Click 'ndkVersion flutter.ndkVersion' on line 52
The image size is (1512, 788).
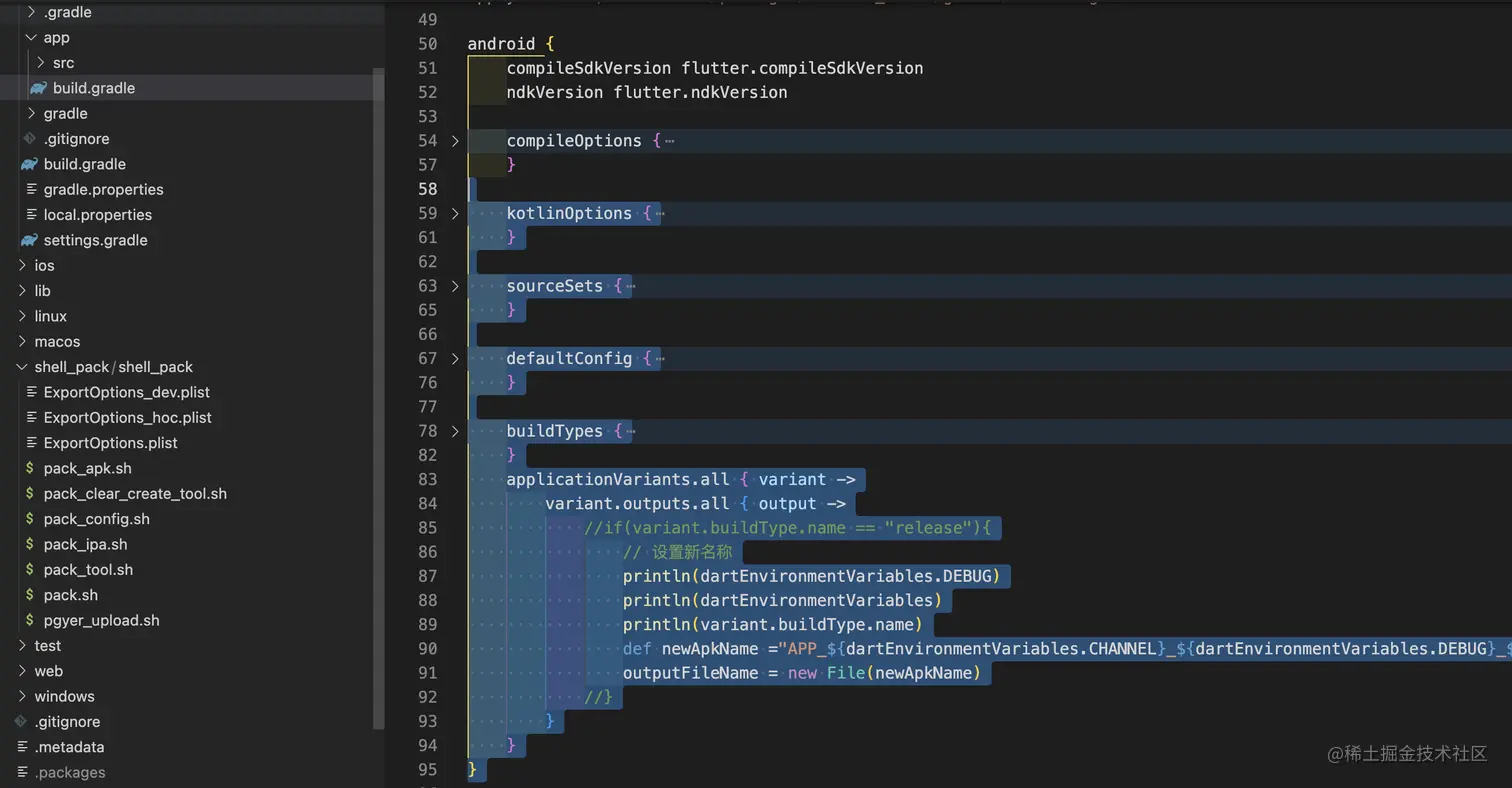click(x=647, y=92)
